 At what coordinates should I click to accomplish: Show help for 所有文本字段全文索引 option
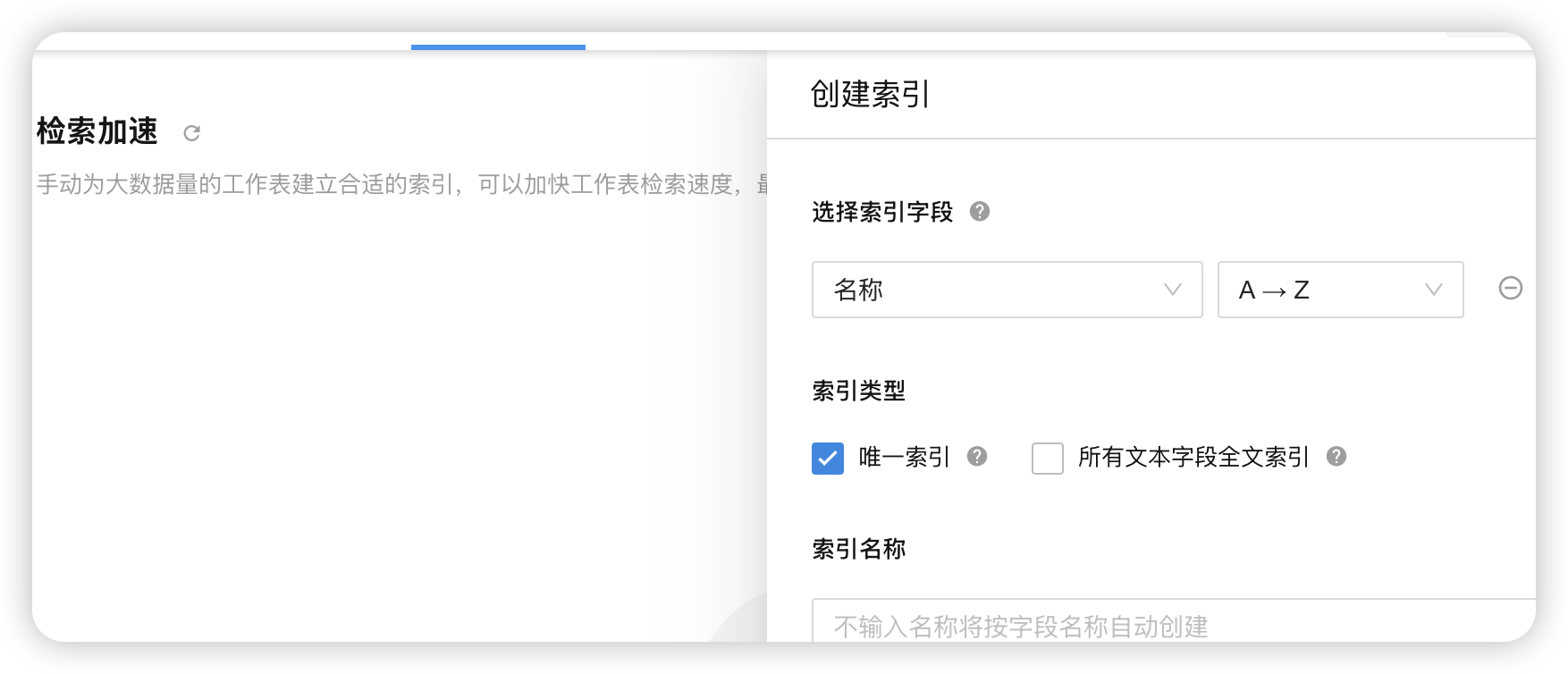coord(1336,457)
